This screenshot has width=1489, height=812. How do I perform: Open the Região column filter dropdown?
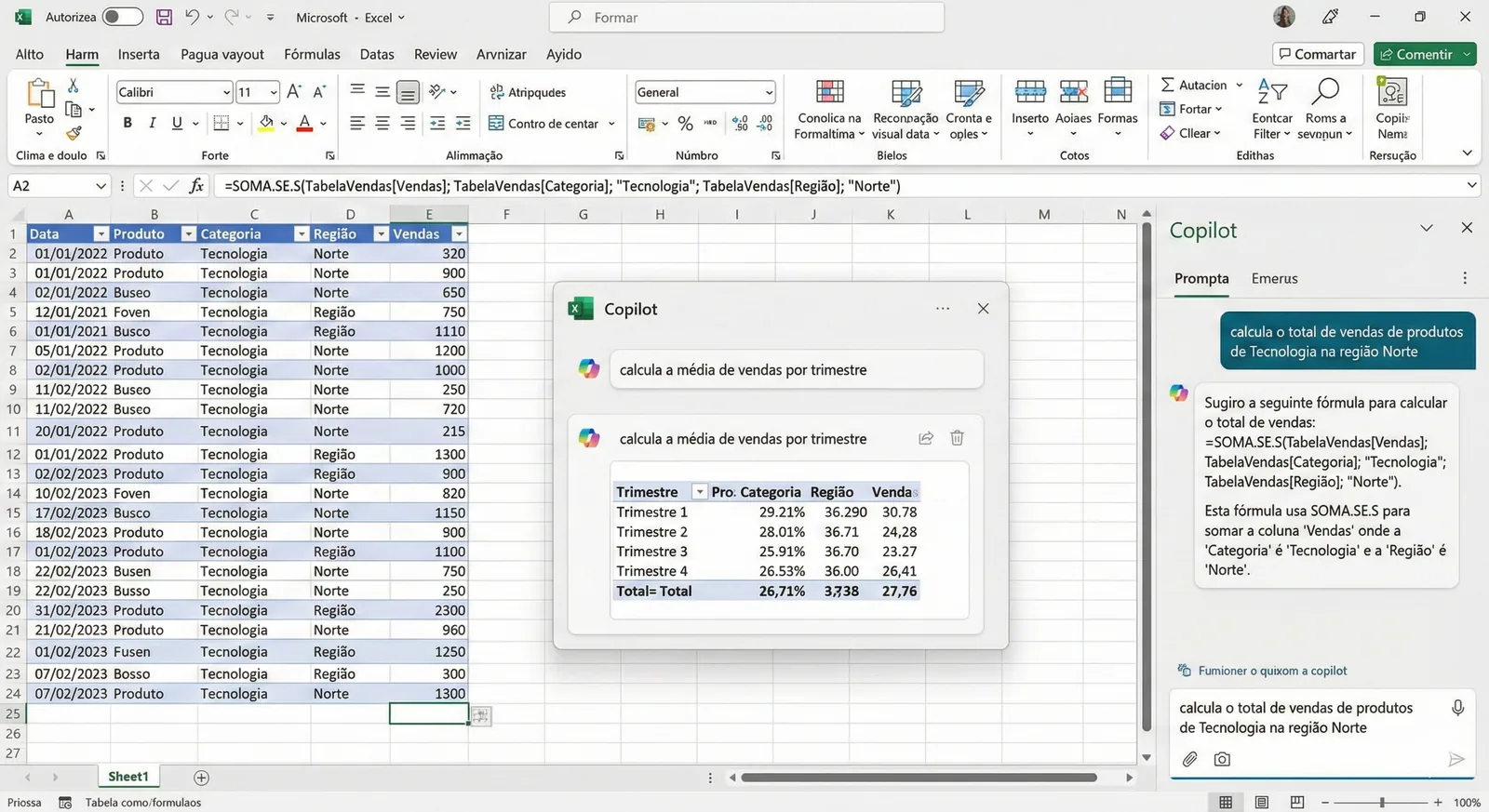click(381, 234)
